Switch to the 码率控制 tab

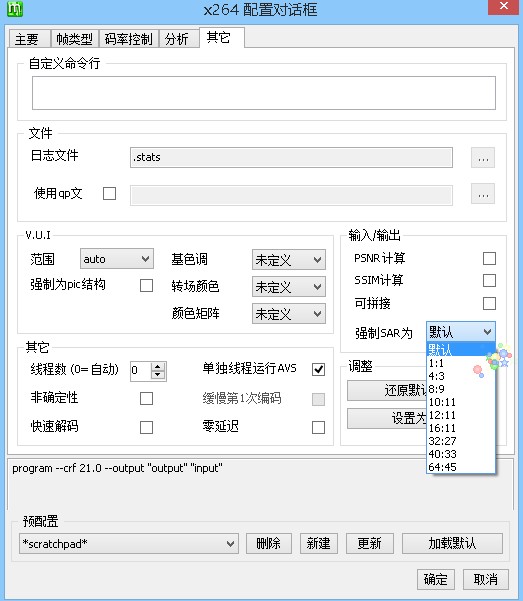tap(128, 39)
